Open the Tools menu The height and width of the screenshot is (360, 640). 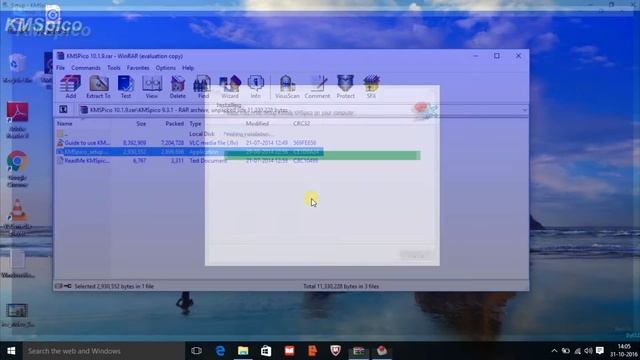(x=114, y=68)
